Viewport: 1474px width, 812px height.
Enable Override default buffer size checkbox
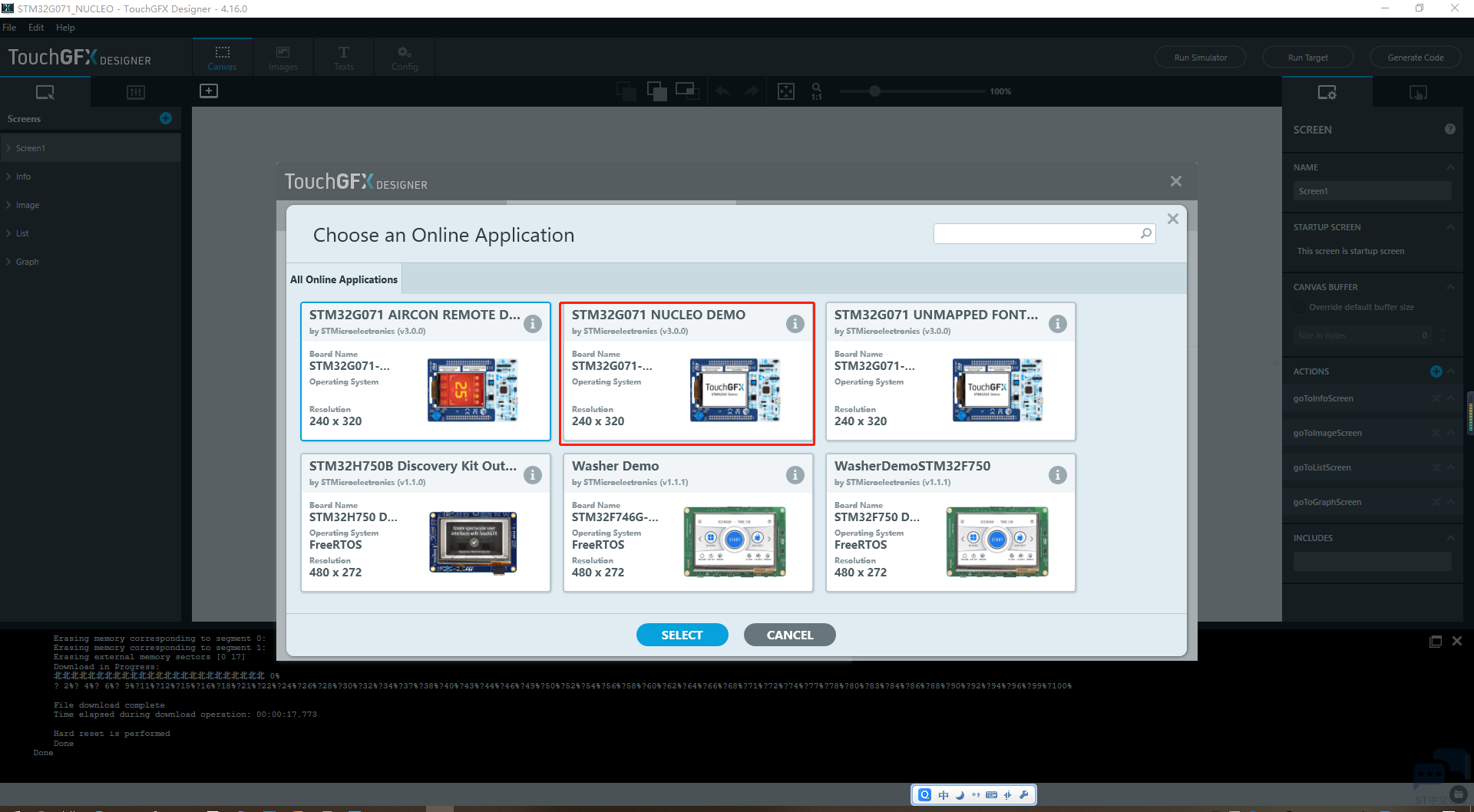tap(1299, 307)
